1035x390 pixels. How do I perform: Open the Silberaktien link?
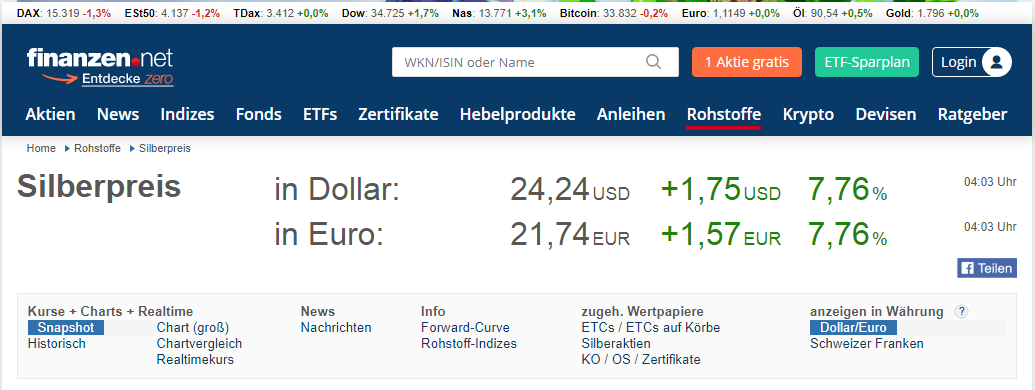pyautogui.click(x=616, y=343)
